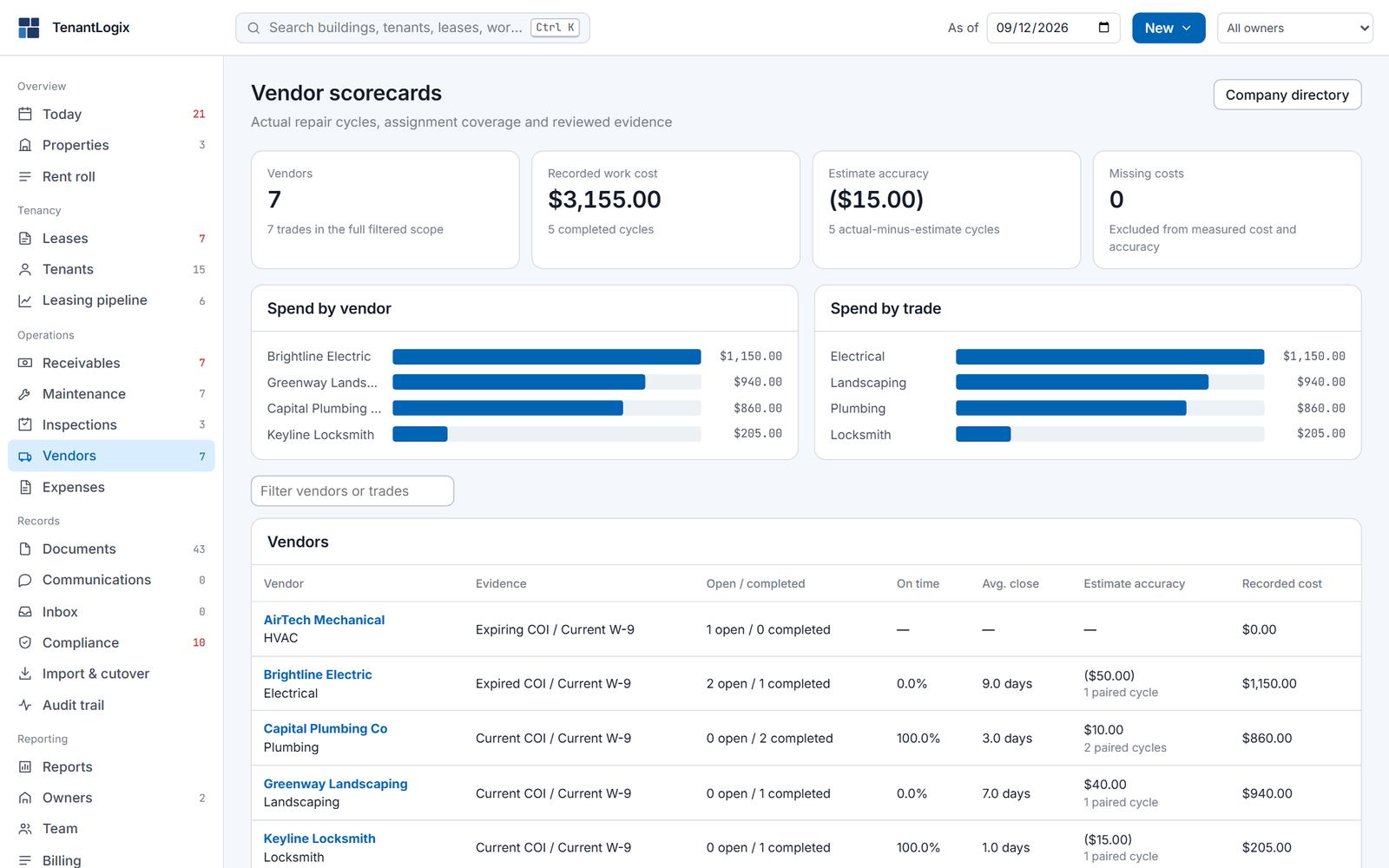Navigate to Maintenance section
The height and width of the screenshot is (868, 1389).
[111, 394]
